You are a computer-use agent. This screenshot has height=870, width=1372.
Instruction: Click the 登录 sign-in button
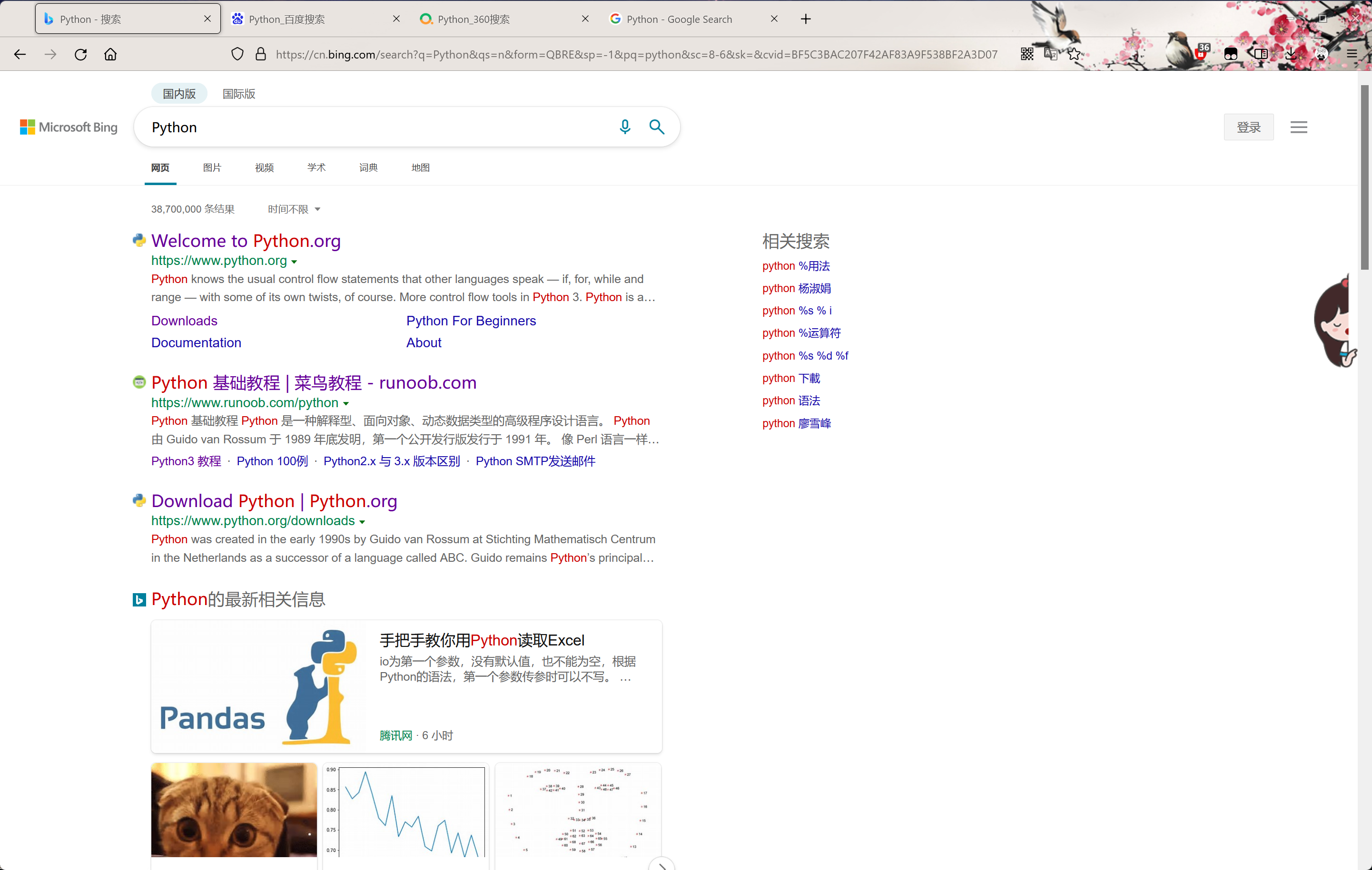pos(1248,127)
